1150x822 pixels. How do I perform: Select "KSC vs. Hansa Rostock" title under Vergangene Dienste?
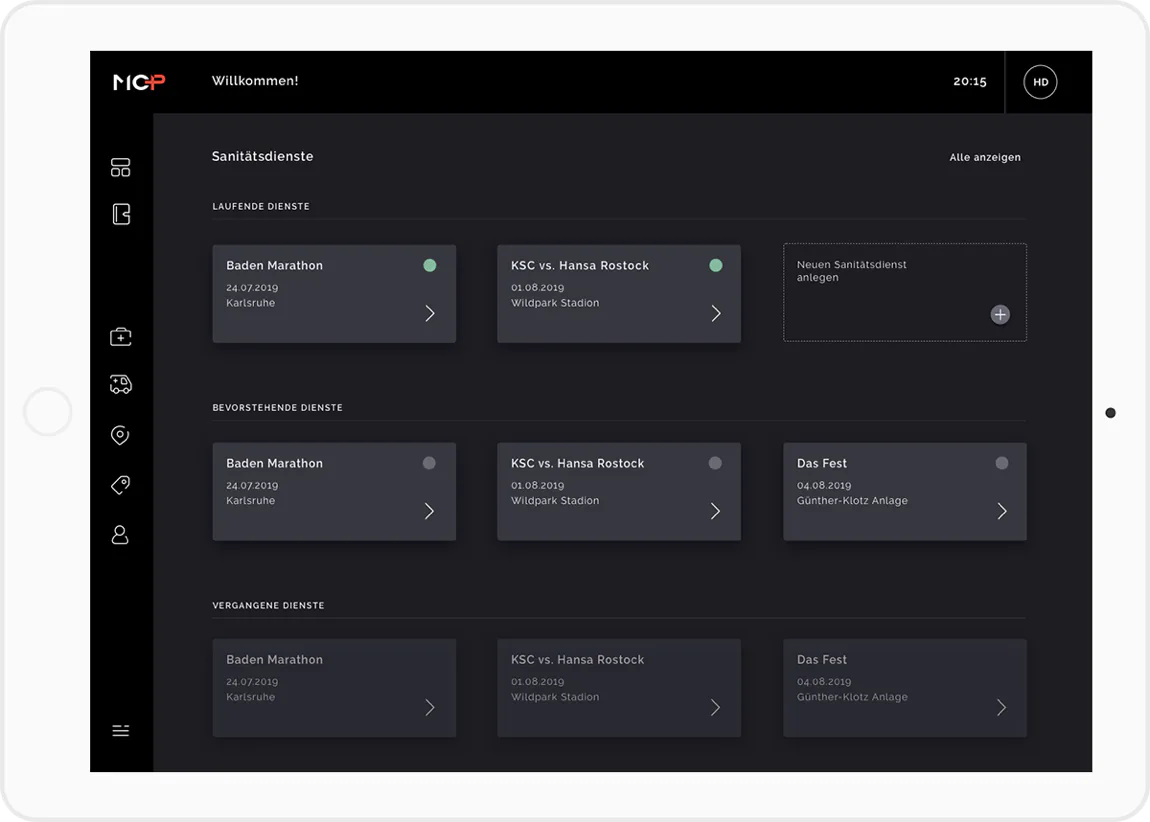point(578,660)
